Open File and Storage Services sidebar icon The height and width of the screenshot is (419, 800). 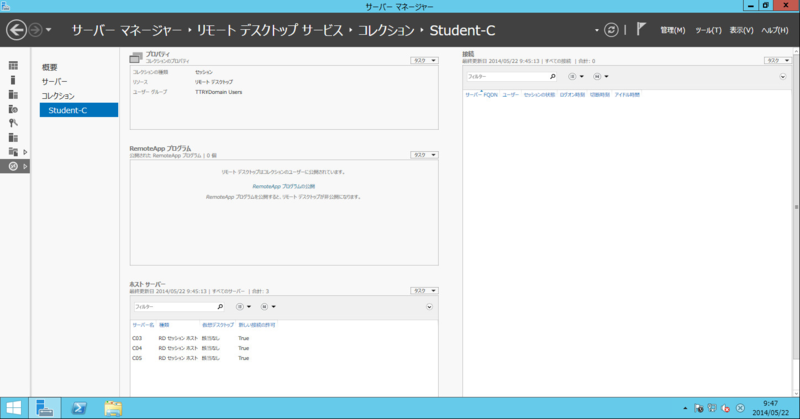point(13,152)
